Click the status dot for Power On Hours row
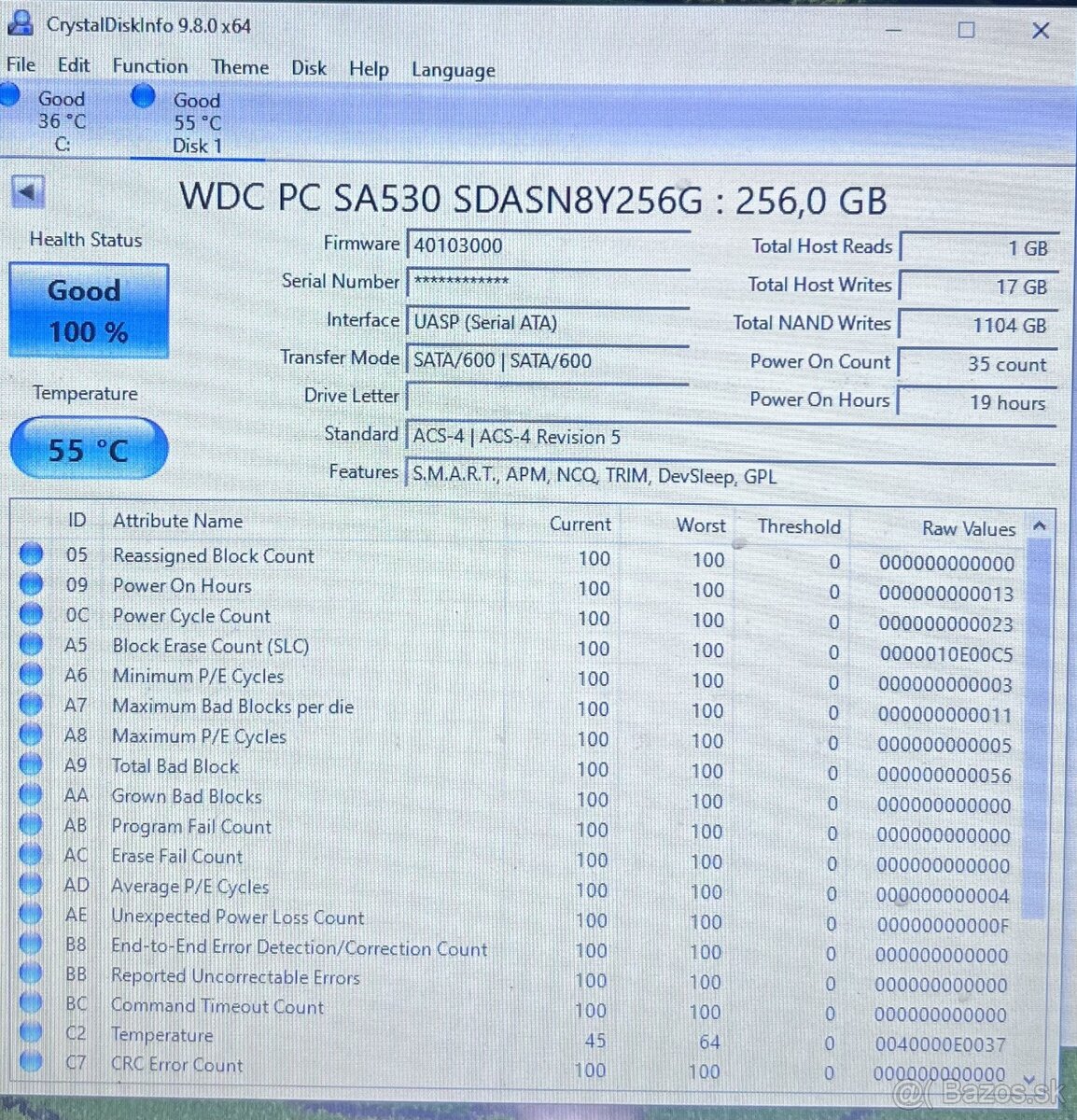1077x1120 pixels. 32,584
